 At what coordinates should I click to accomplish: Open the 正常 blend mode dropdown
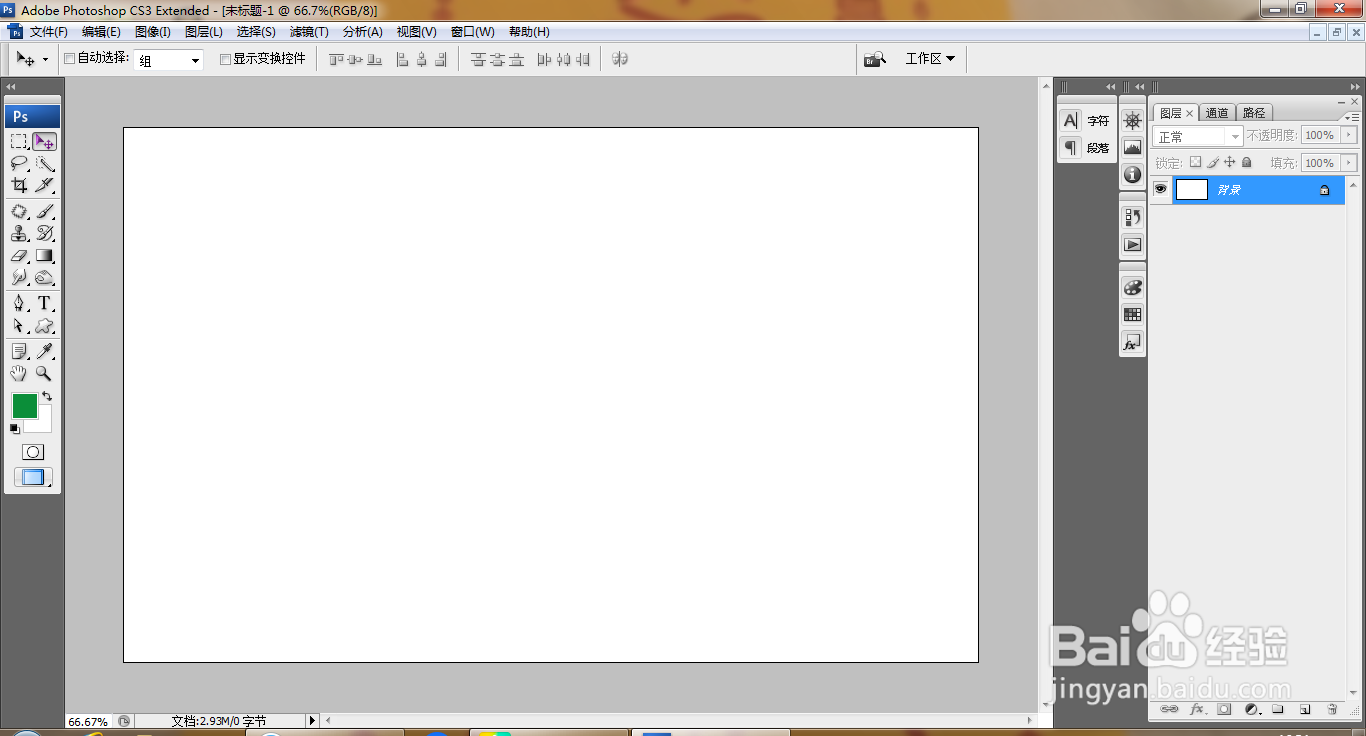tap(1198, 136)
